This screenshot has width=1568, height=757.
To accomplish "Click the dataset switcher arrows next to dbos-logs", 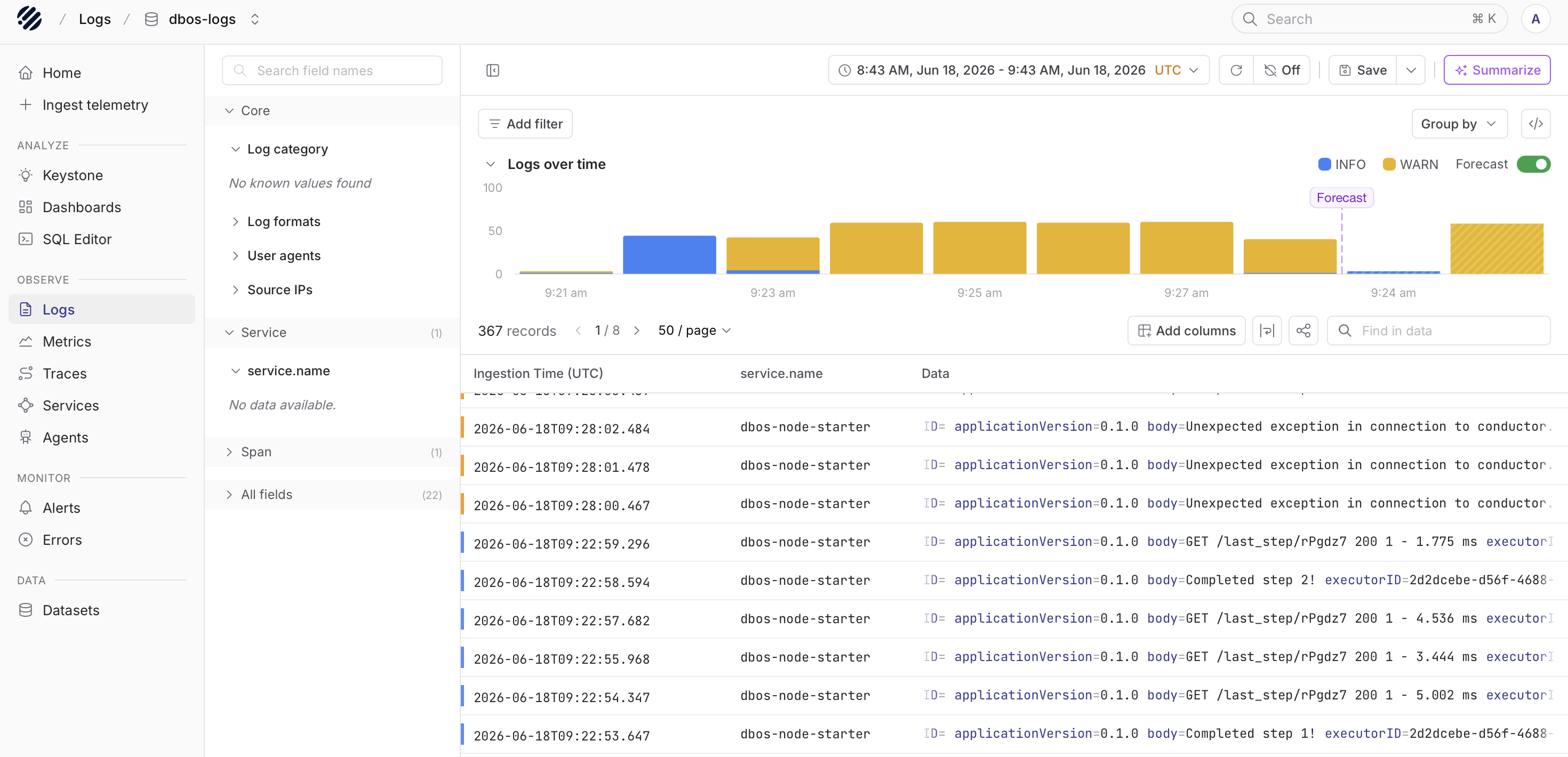I will pos(255,19).
